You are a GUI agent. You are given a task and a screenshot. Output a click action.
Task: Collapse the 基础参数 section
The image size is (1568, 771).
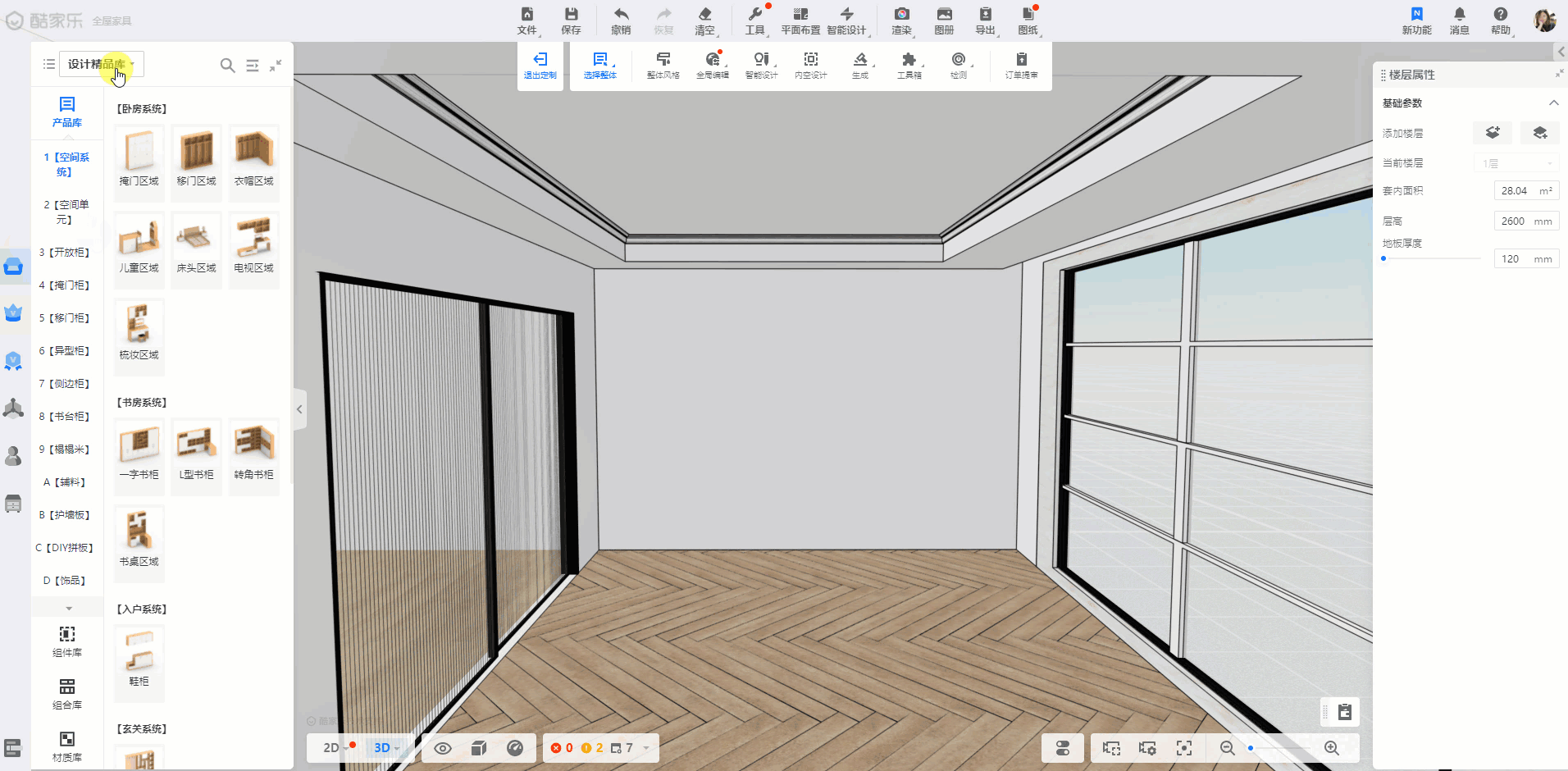[x=1552, y=103]
